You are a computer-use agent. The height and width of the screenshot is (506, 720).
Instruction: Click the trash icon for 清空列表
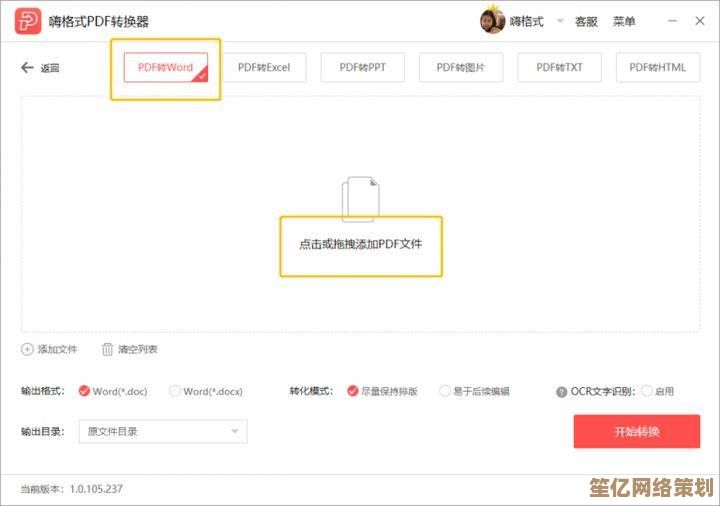107,349
